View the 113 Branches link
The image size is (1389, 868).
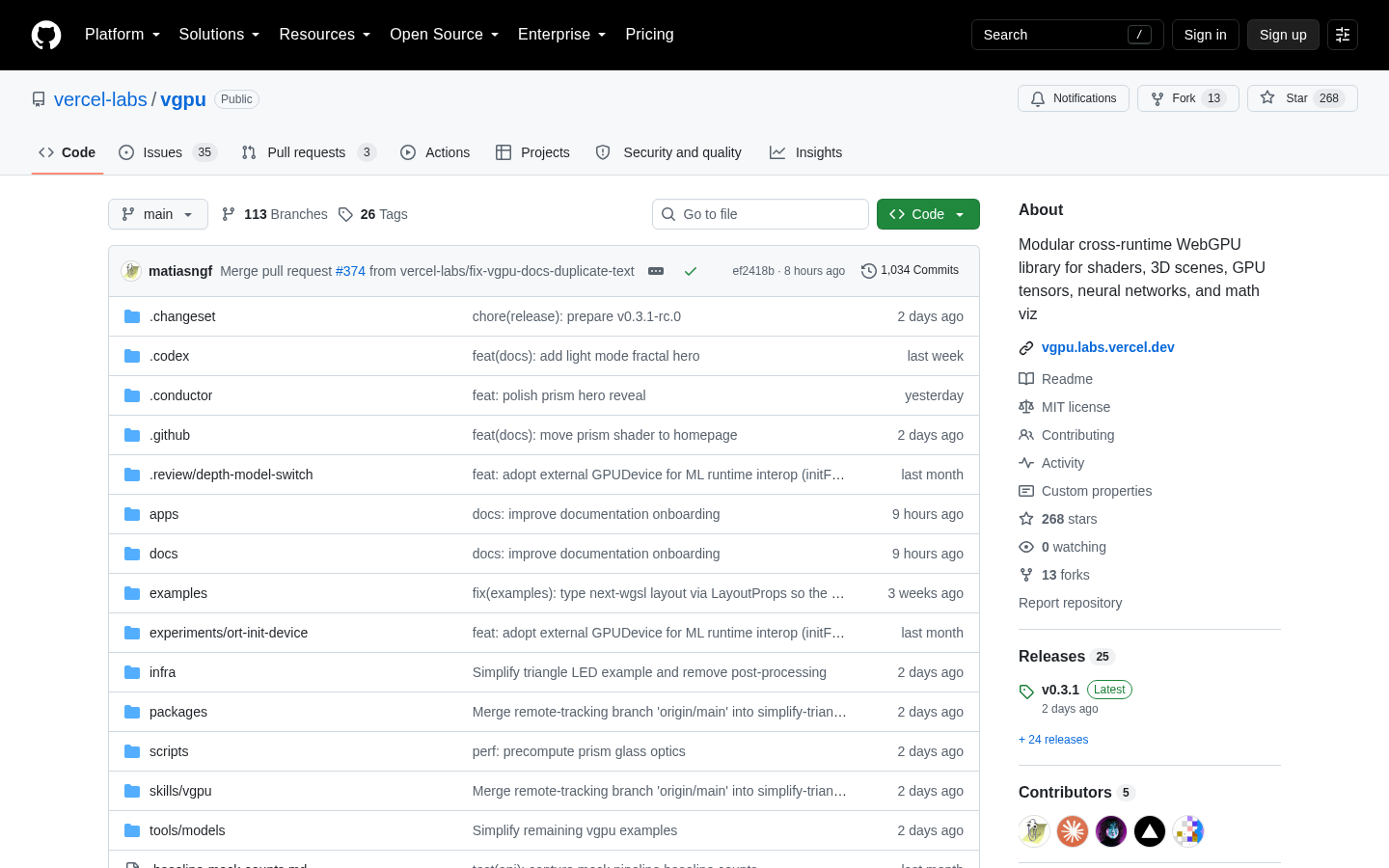(275, 214)
